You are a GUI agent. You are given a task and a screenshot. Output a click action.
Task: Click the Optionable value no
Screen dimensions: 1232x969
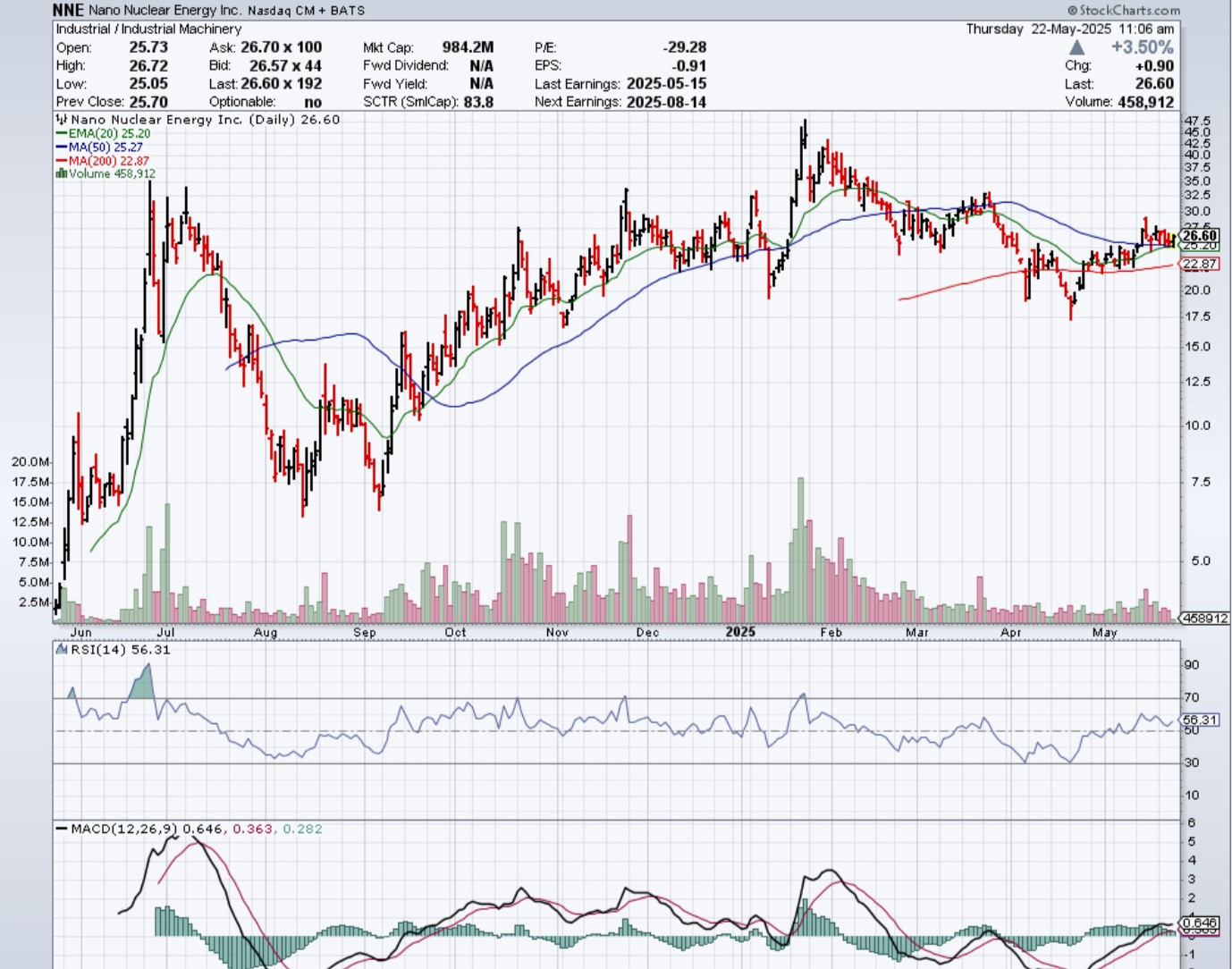click(x=313, y=102)
